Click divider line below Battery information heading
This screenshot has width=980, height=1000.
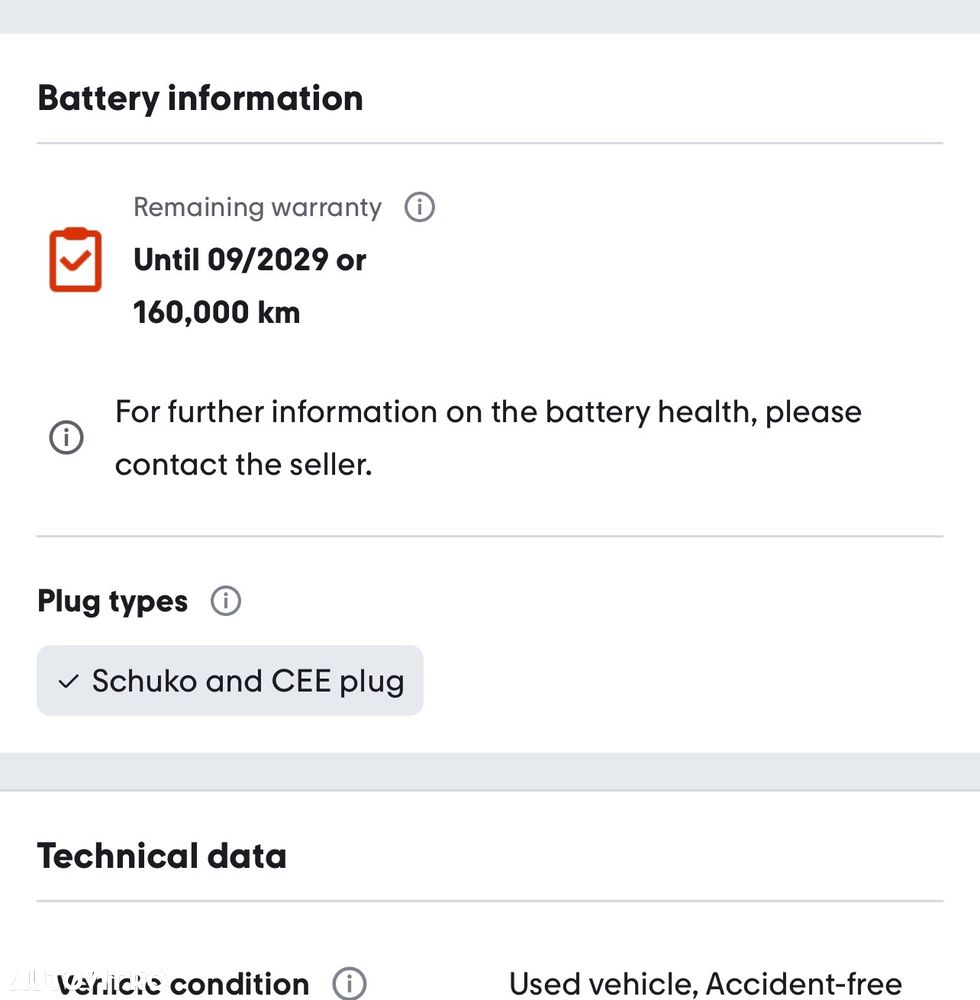[490, 143]
